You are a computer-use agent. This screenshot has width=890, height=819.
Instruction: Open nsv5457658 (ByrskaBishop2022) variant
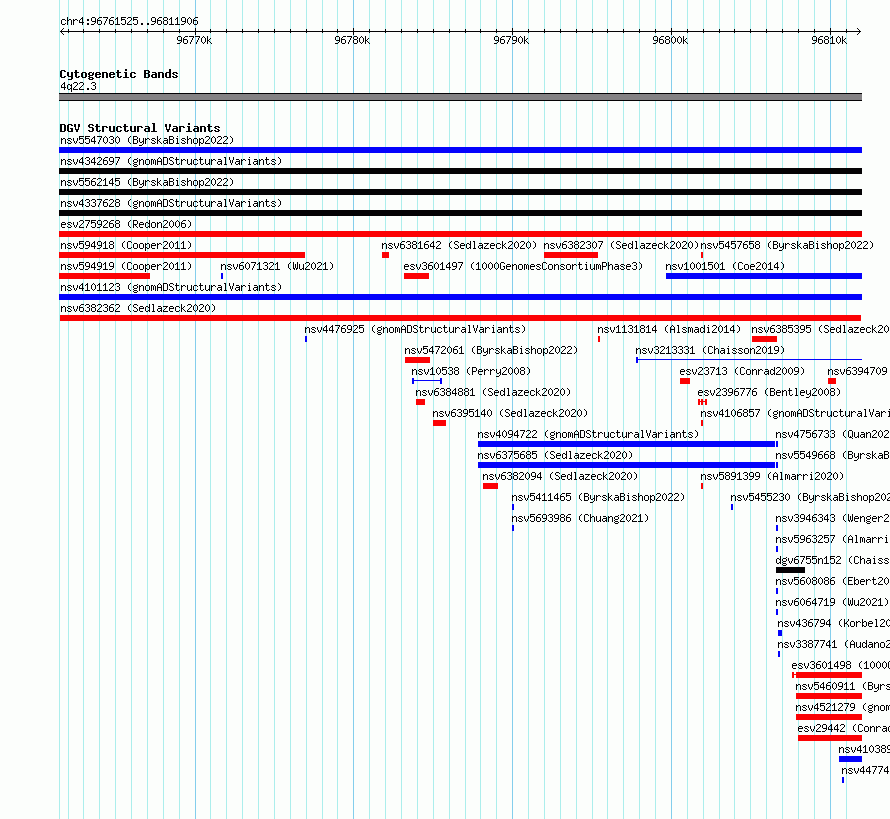(x=787, y=245)
